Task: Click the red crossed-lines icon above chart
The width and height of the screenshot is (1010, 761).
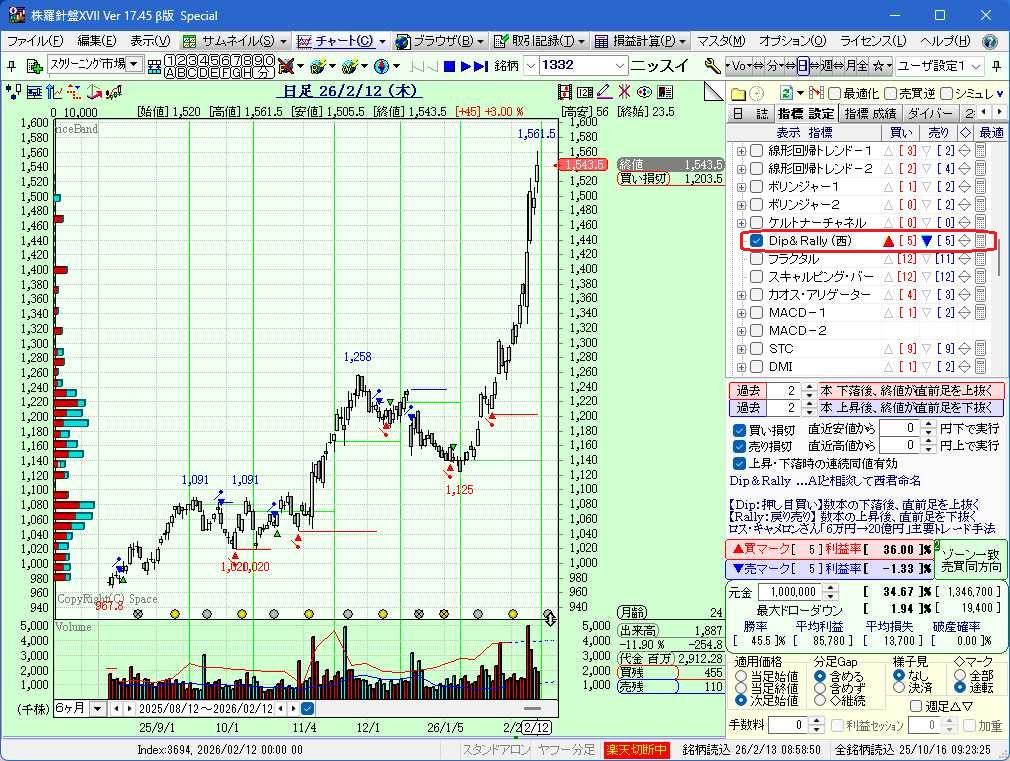Action: point(624,92)
